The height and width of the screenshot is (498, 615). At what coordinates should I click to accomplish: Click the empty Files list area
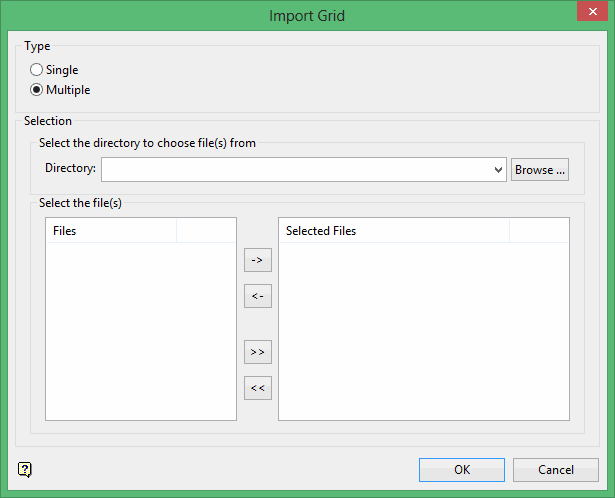(140, 330)
